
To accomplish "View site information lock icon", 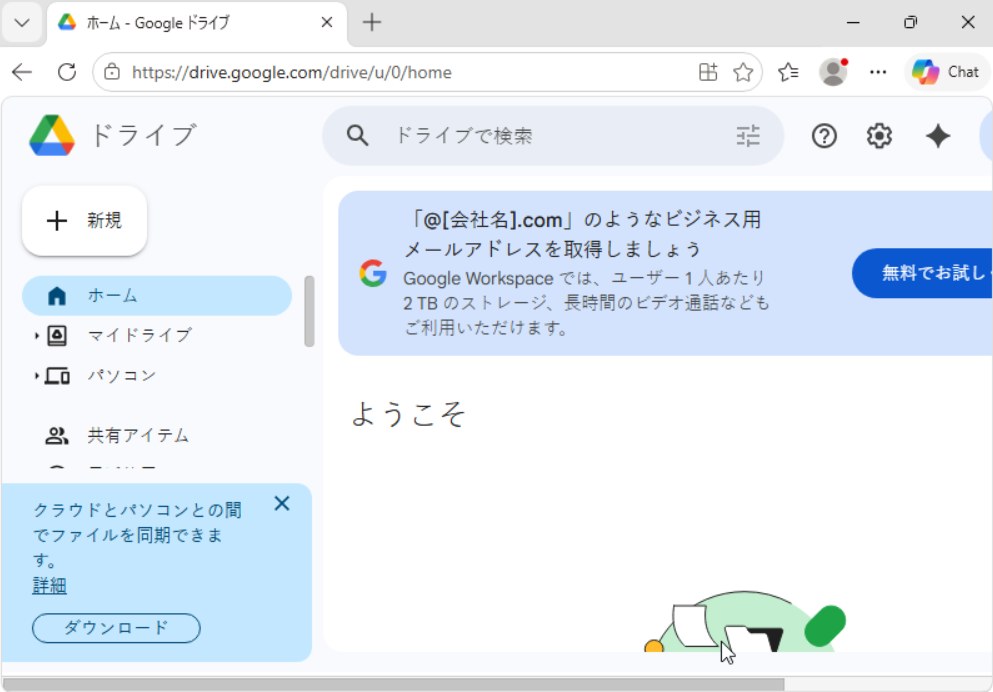I will (x=112, y=72).
